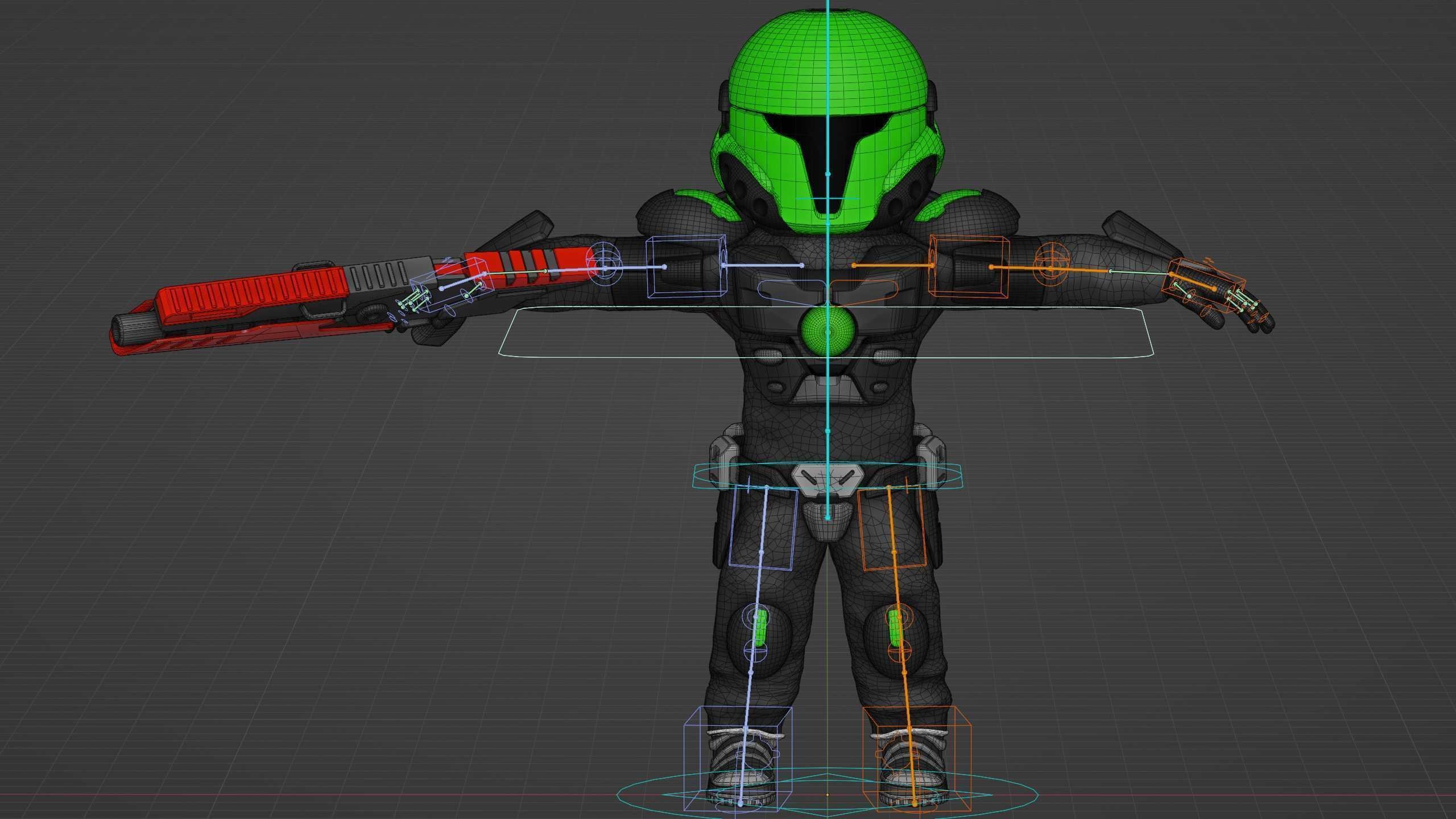
Task: Click the green knee light on the blue-rigged leg
Action: [x=760, y=628]
